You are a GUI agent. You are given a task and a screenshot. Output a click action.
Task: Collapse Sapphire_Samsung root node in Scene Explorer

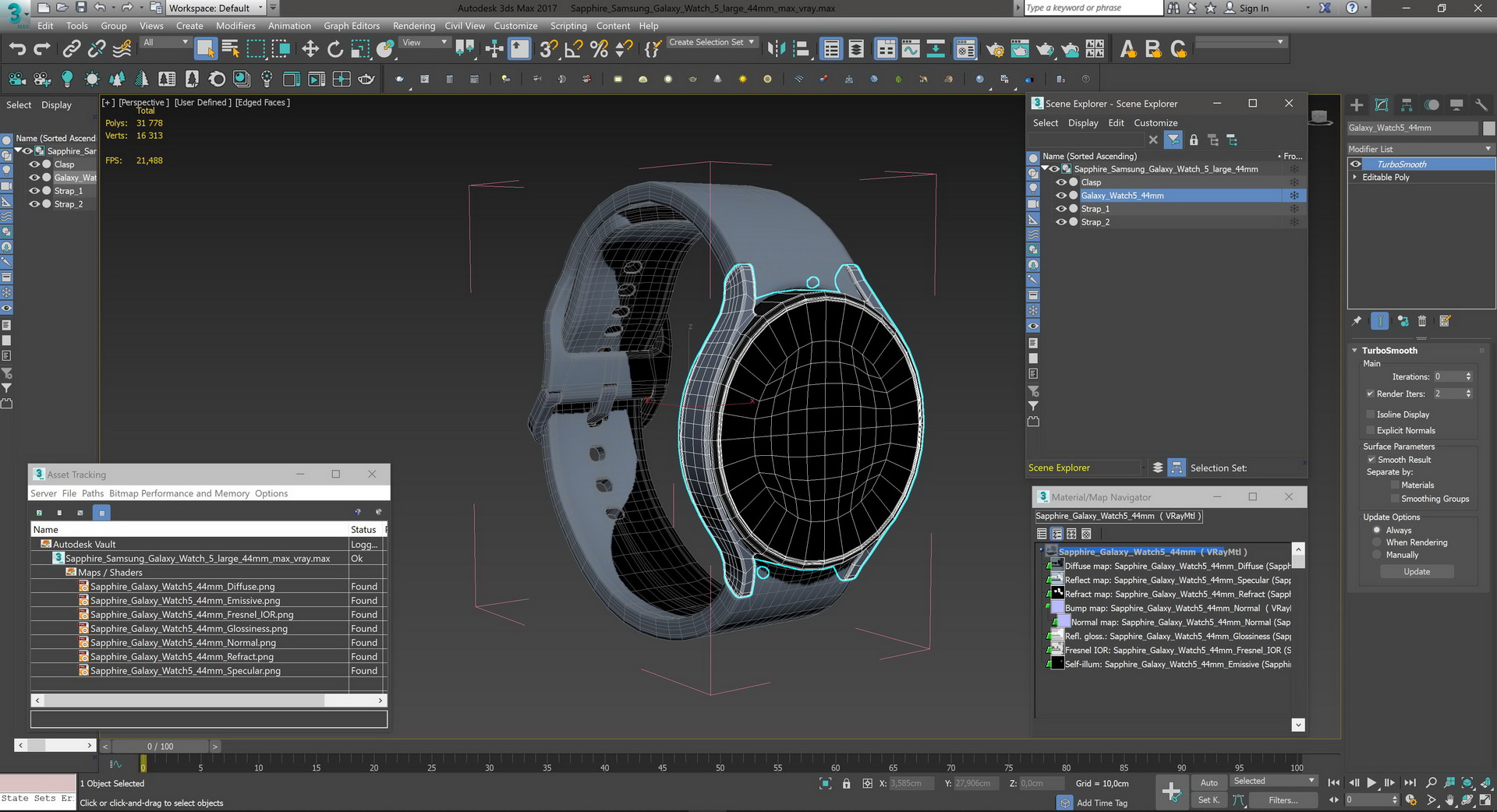click(x=1045, y=169)
